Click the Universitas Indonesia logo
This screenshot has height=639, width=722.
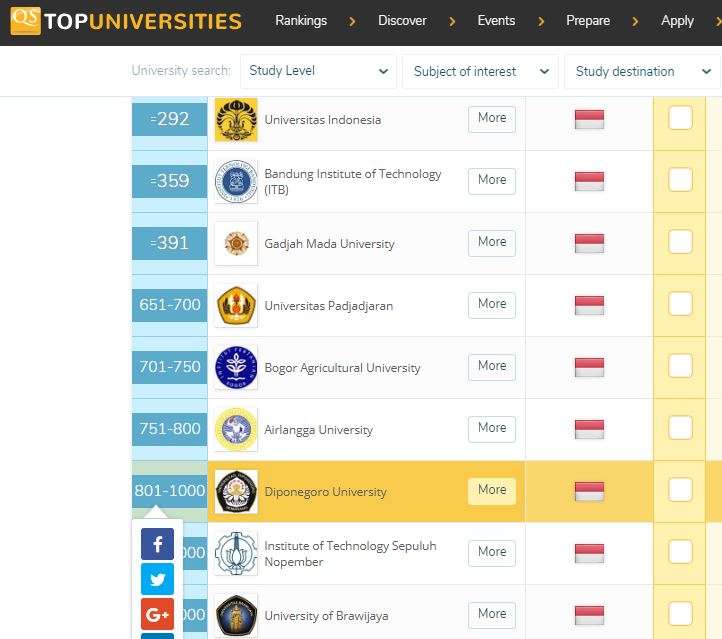pyautogui.click(x=236, y=120)
